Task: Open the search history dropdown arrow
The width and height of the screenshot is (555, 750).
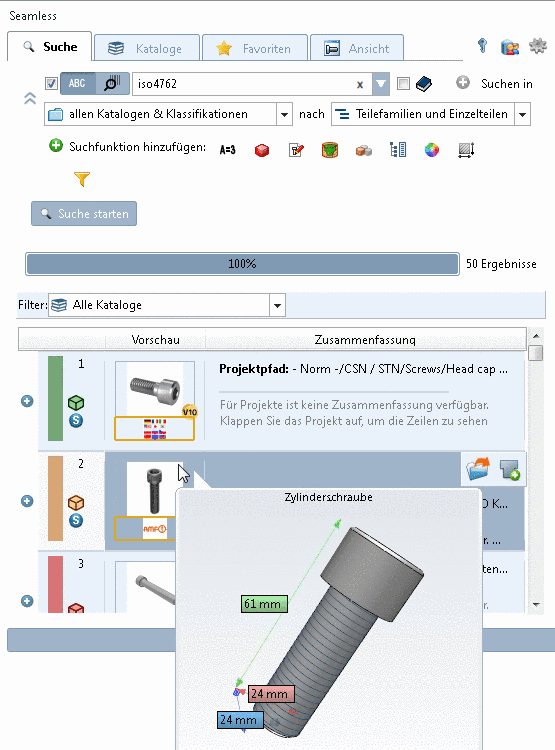Action: tap(381, 84)
